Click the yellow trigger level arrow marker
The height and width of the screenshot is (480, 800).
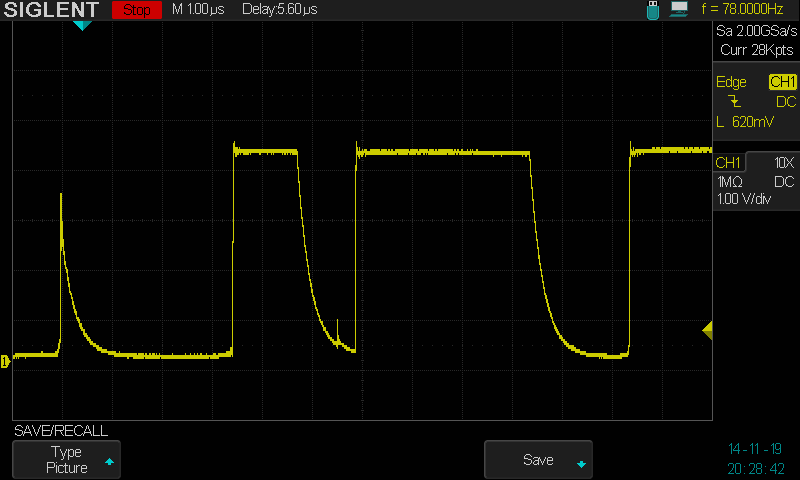pos(707,330)
